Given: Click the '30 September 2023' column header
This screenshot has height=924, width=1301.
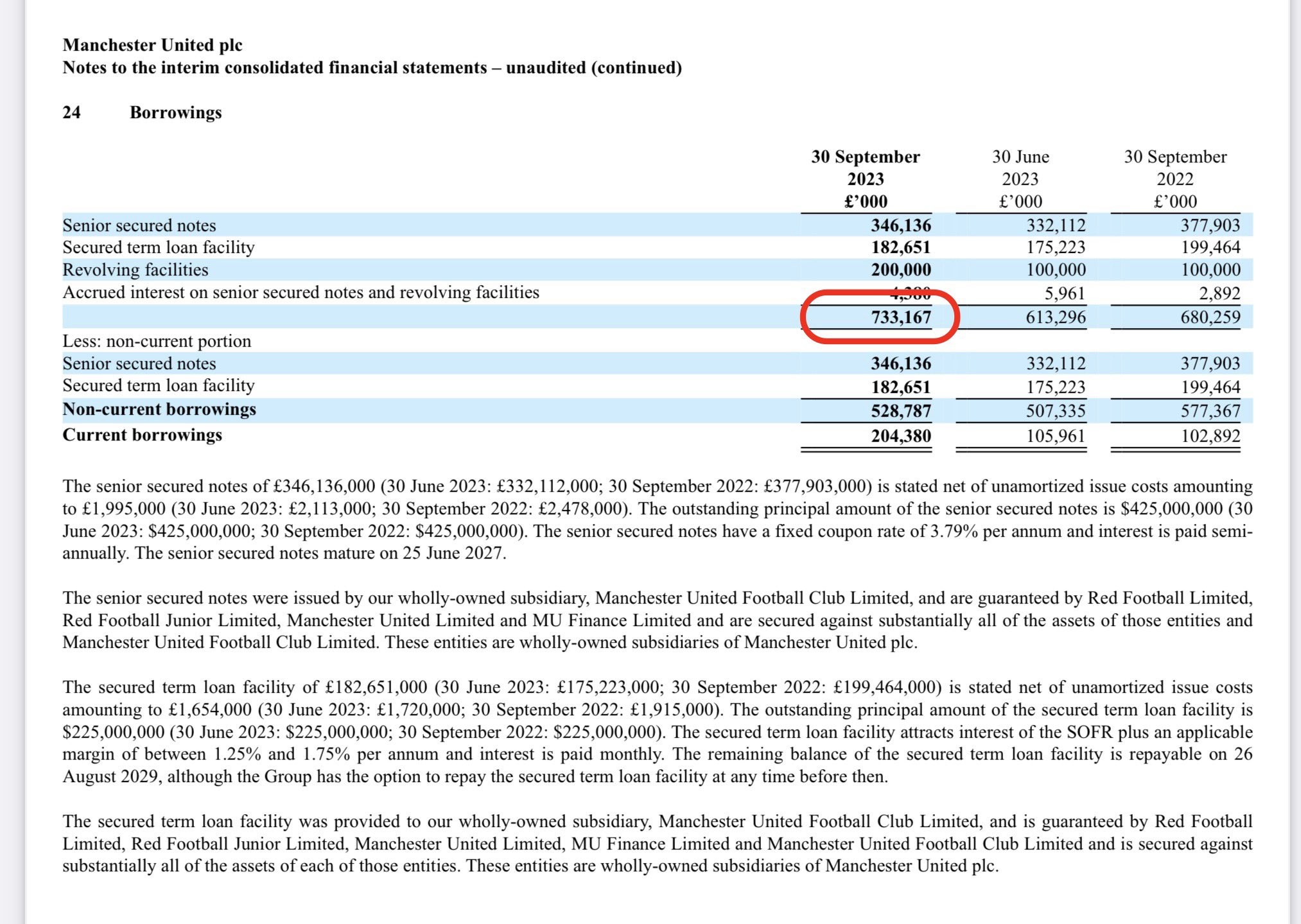Looking at the screenshot, I should (866, 179).
